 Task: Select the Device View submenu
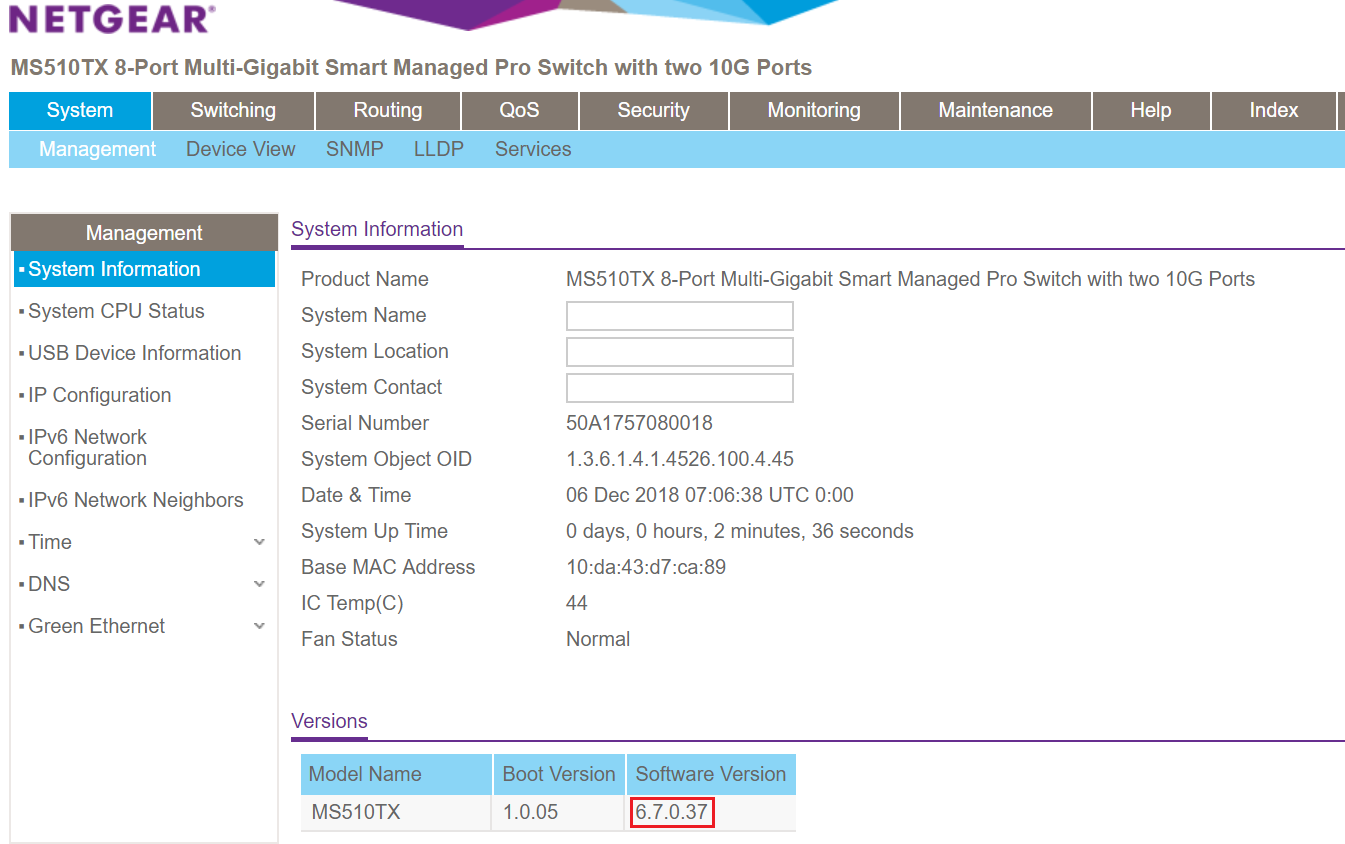coord(241,149)
